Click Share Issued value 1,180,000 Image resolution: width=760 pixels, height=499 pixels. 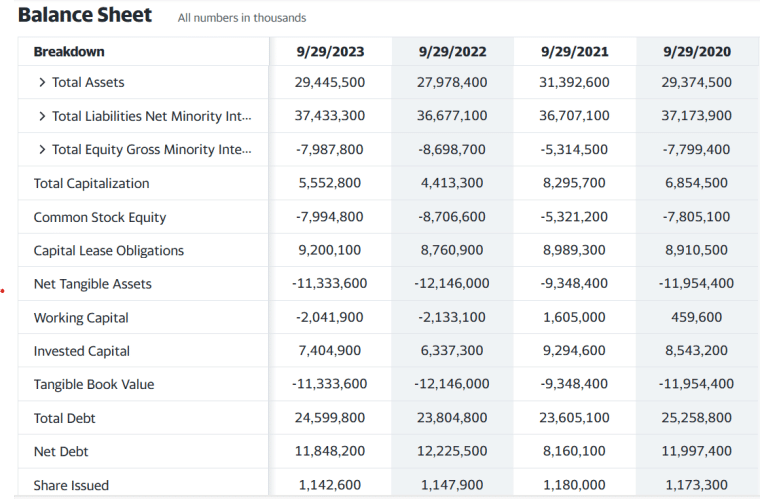pos(574,485)
